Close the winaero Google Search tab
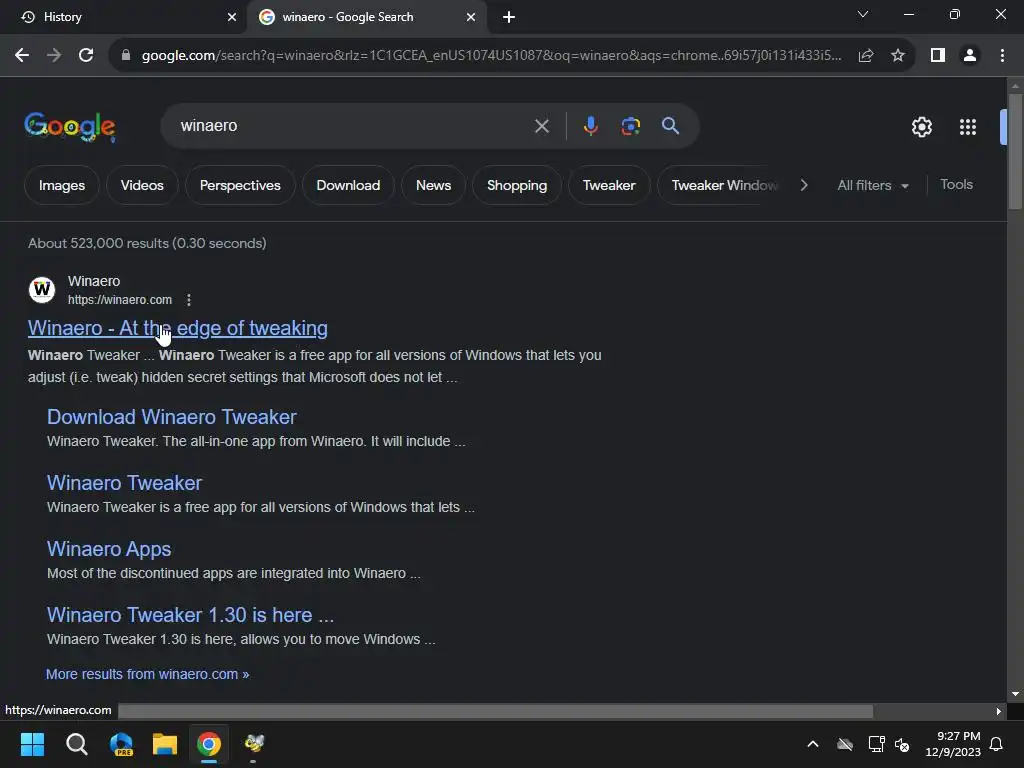The height and width of the screenshot is (768, 1024). 471,17
